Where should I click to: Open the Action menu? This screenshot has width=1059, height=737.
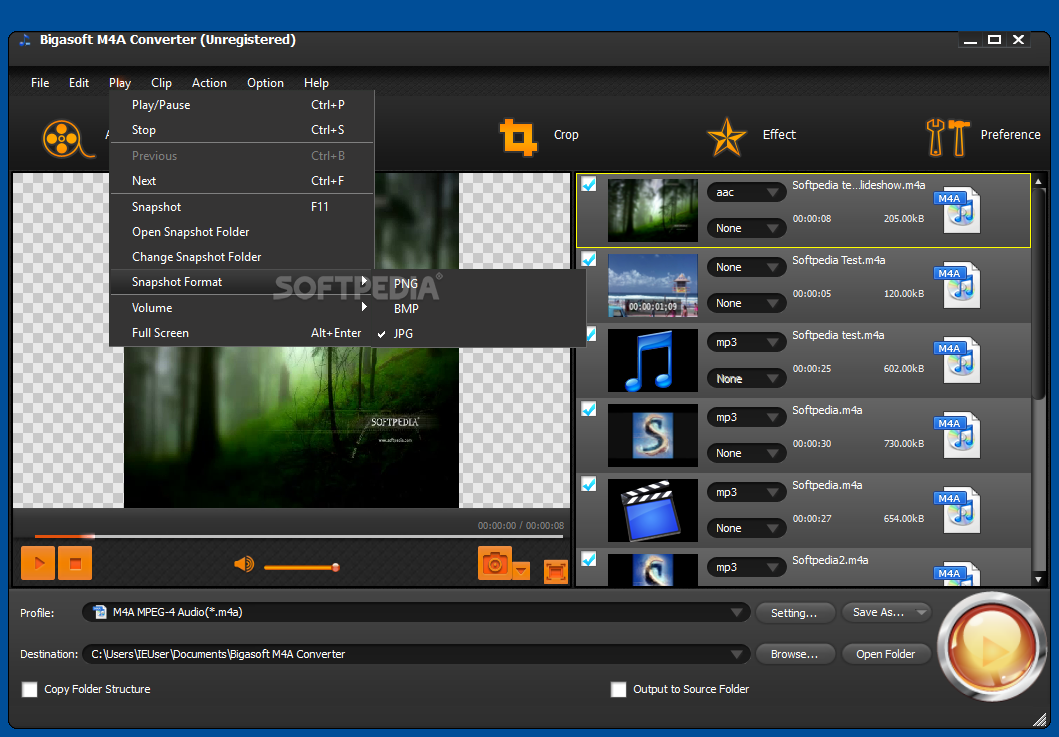click(209, 83)
